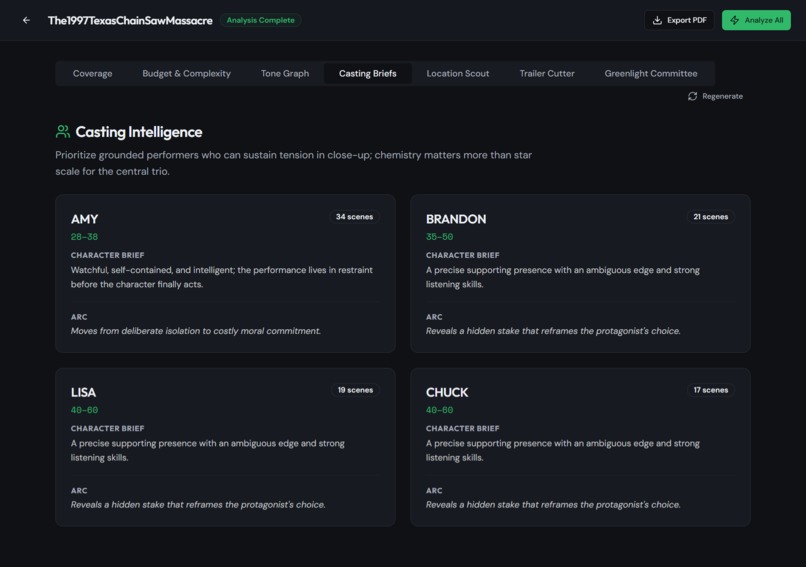Click the Export PDF button
Image resolution: width=806 pixels, height=567 pixels.
pyautogui.click(x=679, y=20)
